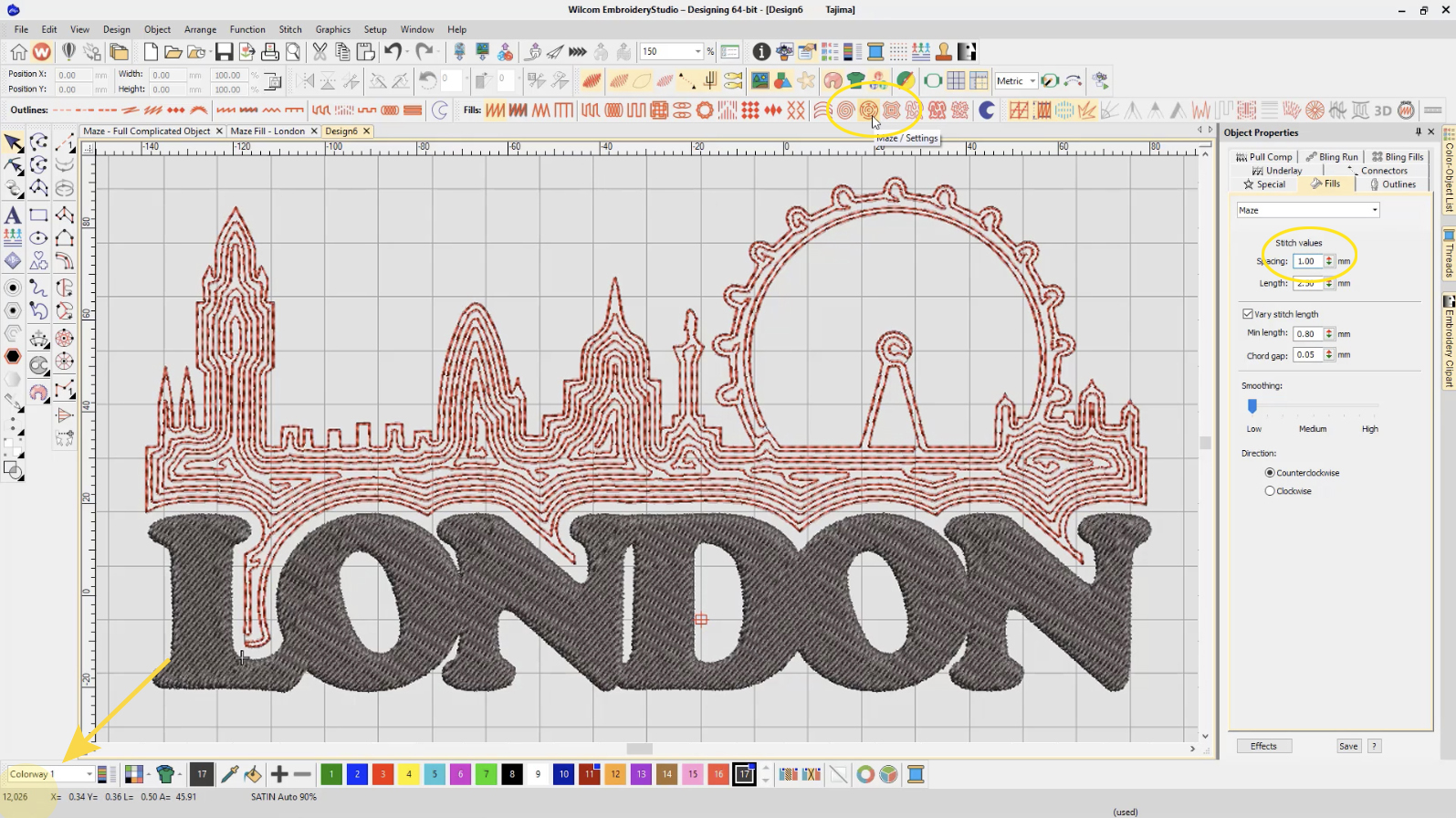Click the Design Information icon
Image resolution: width=1456 pixels, height=818 pixels.
tap(760, 52)
